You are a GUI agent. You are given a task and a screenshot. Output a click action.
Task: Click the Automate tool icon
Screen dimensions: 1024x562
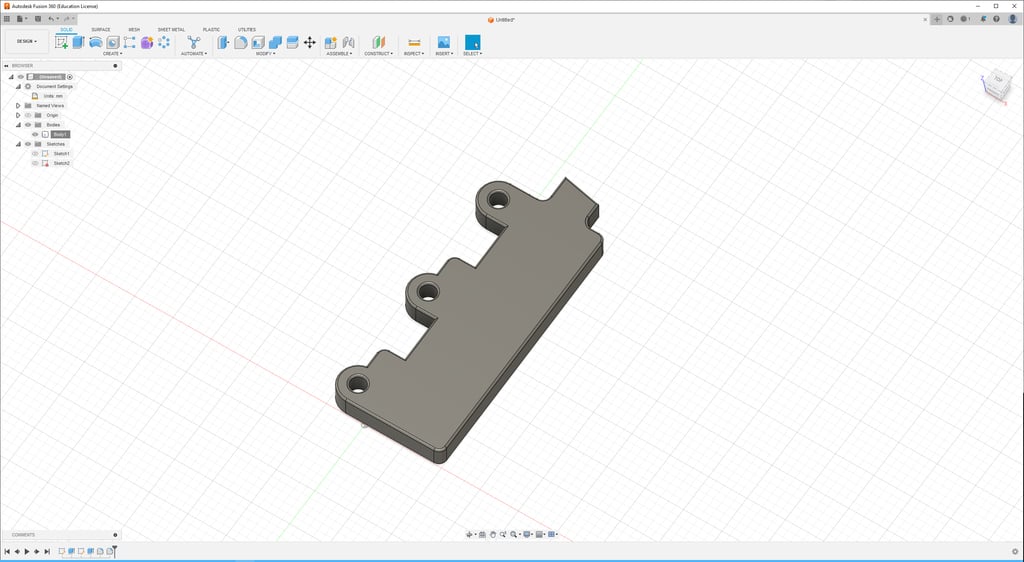[x=194, y=42]
